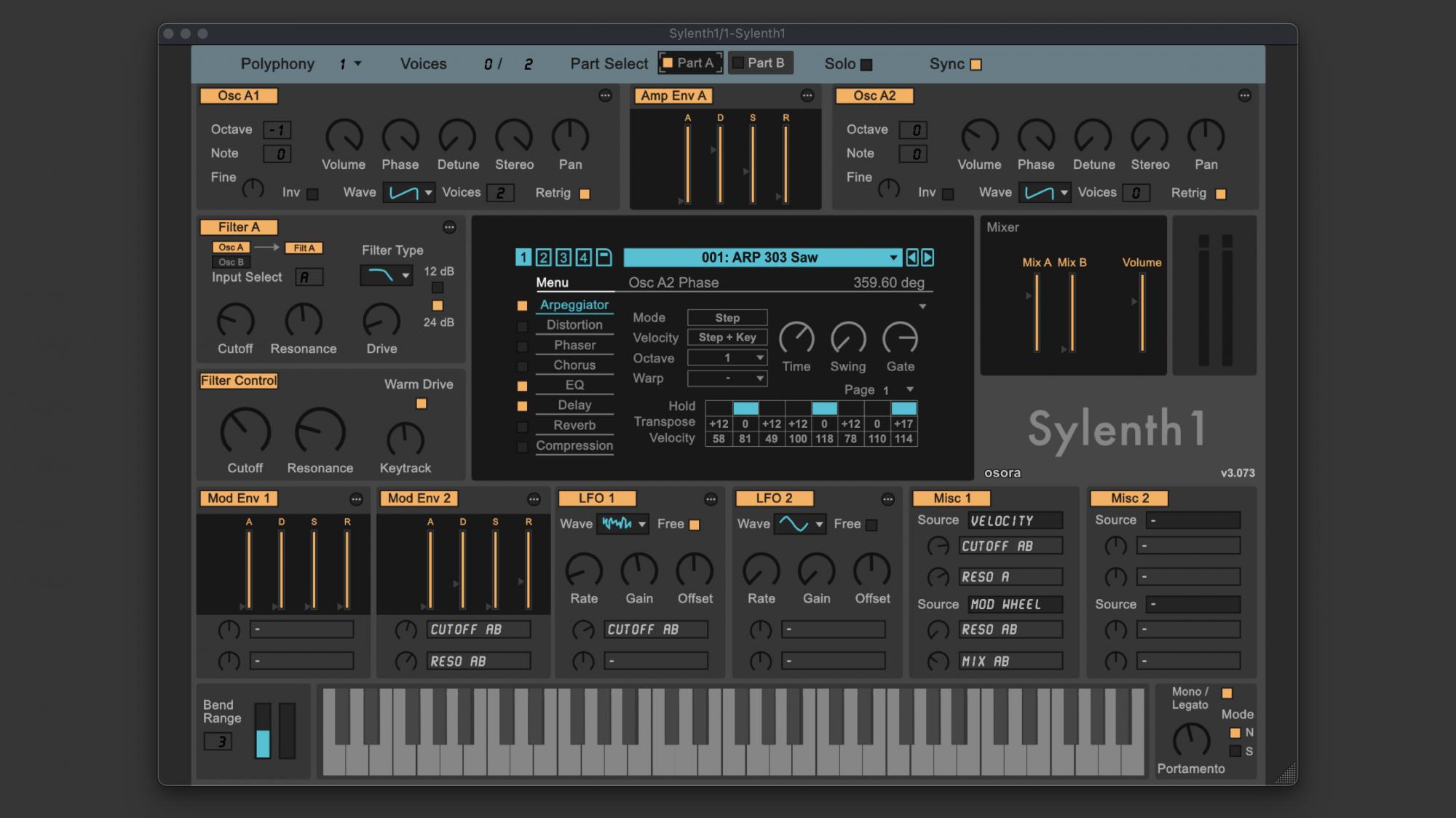The height and width of the screenshot is (818, 1456).
Task: Open the LFO 1 Wave dropdown
Action: (x=622, y=523)
